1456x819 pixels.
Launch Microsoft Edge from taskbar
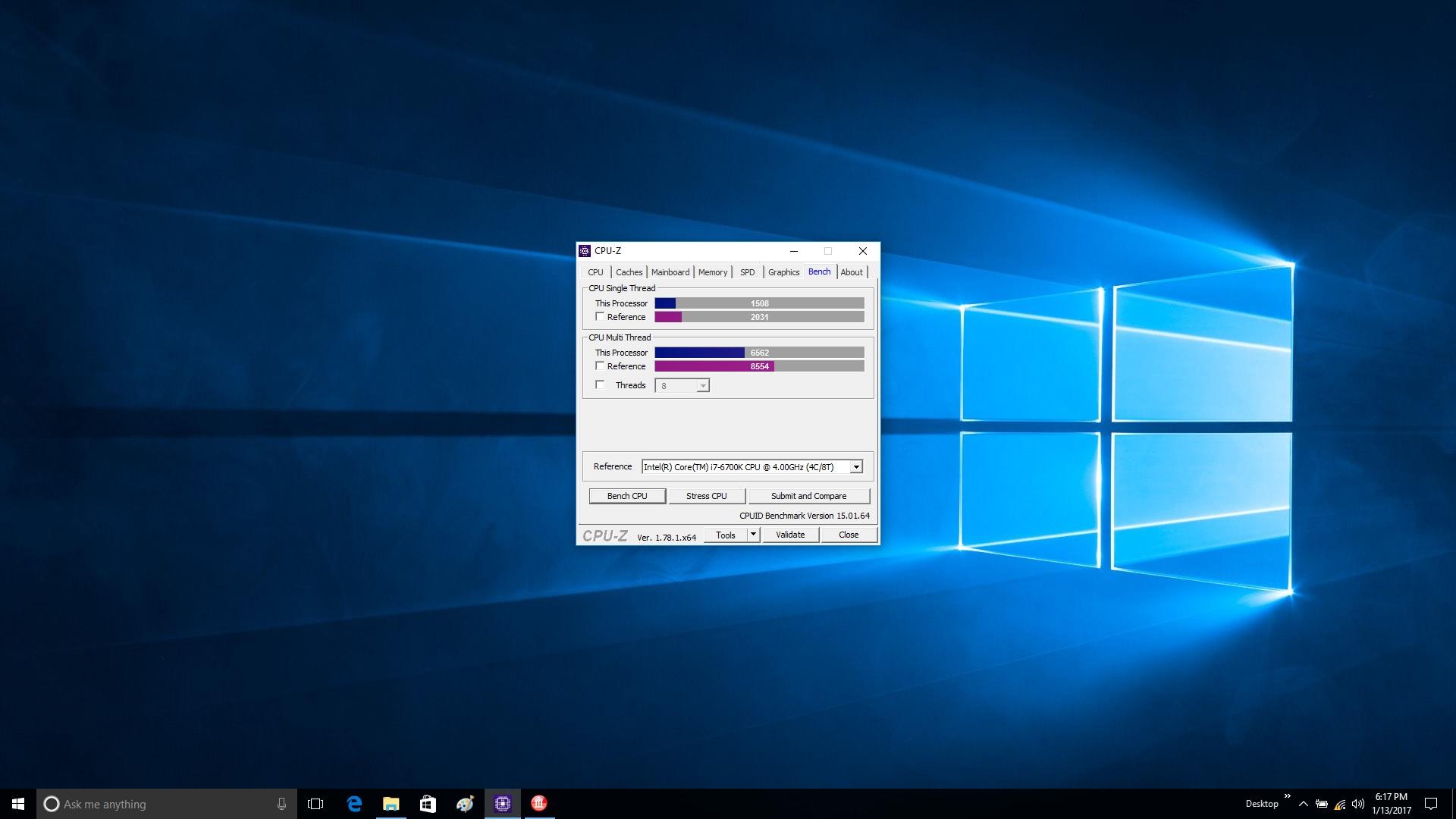(x=354, y=804)
